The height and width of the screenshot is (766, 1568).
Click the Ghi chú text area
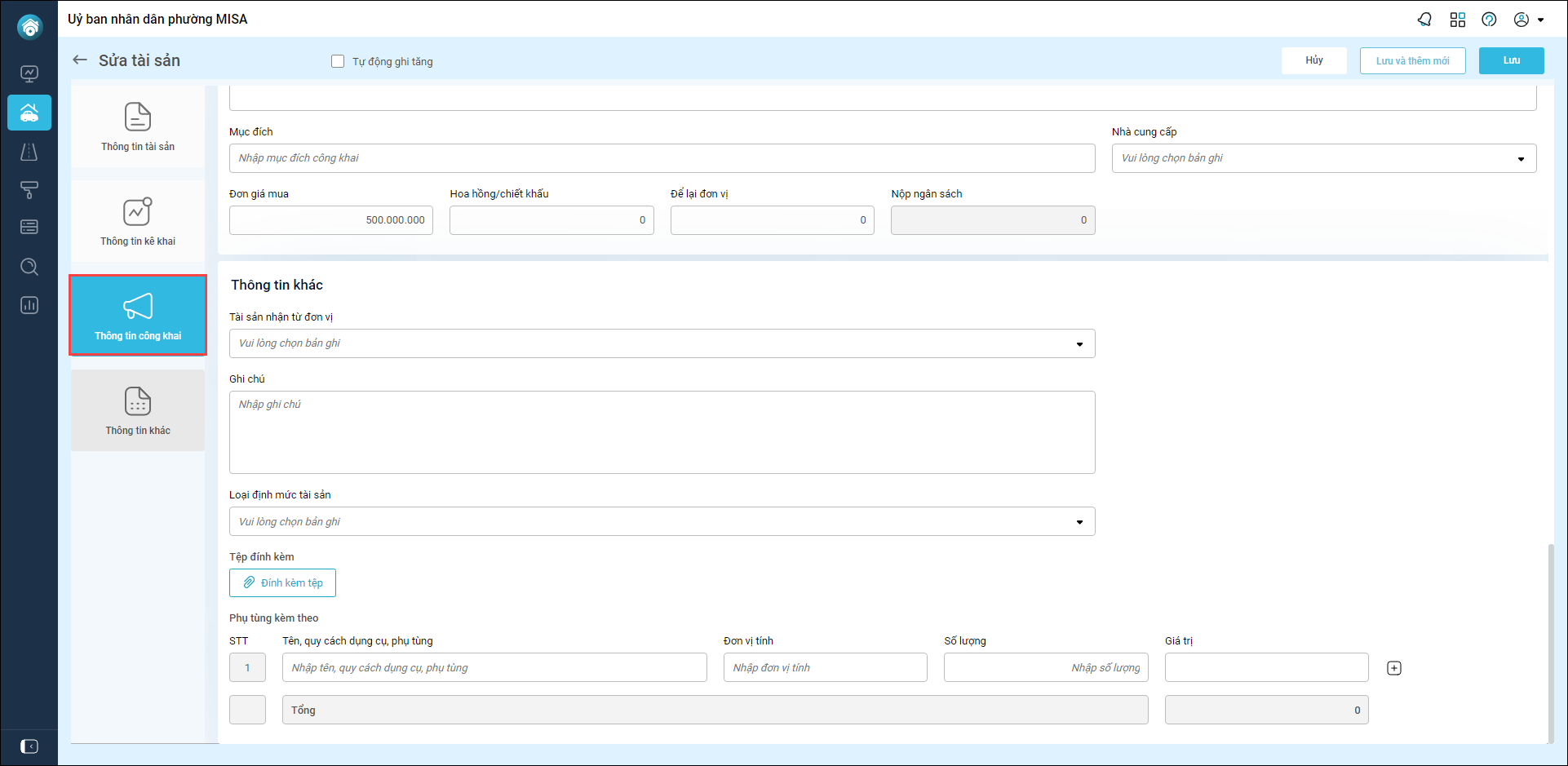coord(662,432)
